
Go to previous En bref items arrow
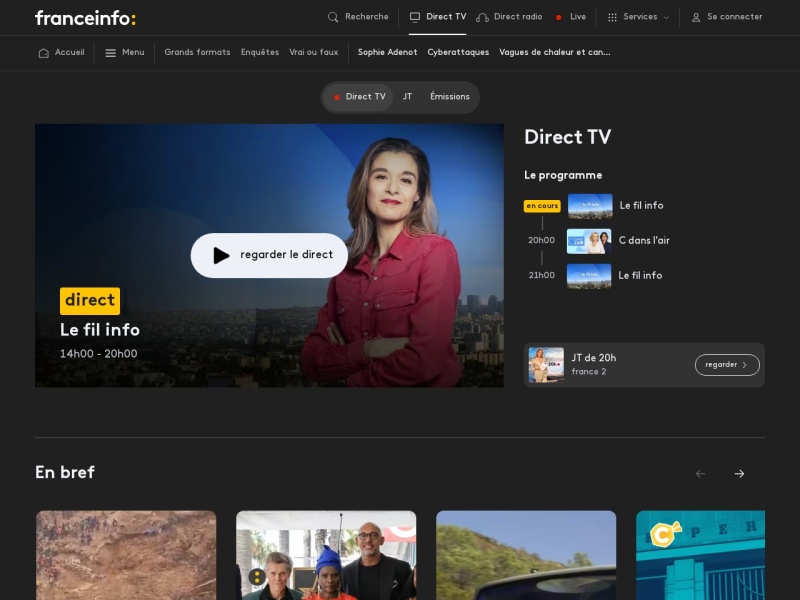pos(701,474)
